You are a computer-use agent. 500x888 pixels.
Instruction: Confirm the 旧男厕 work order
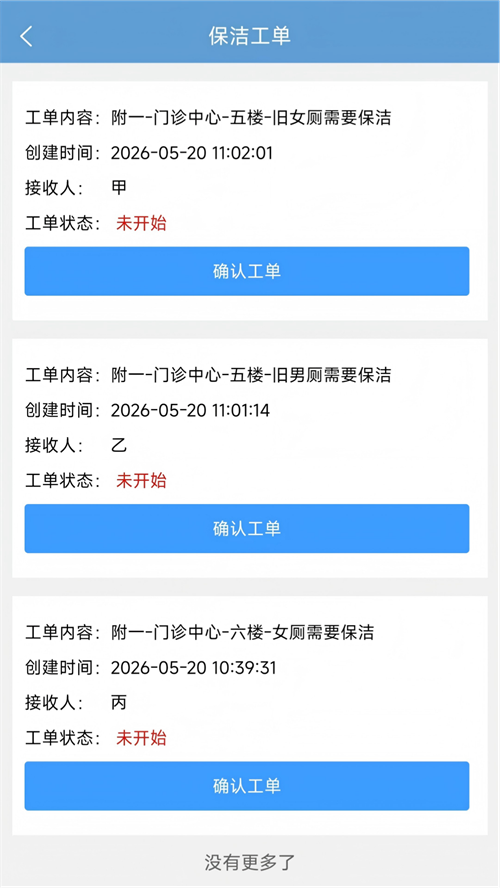pos(246,528)
